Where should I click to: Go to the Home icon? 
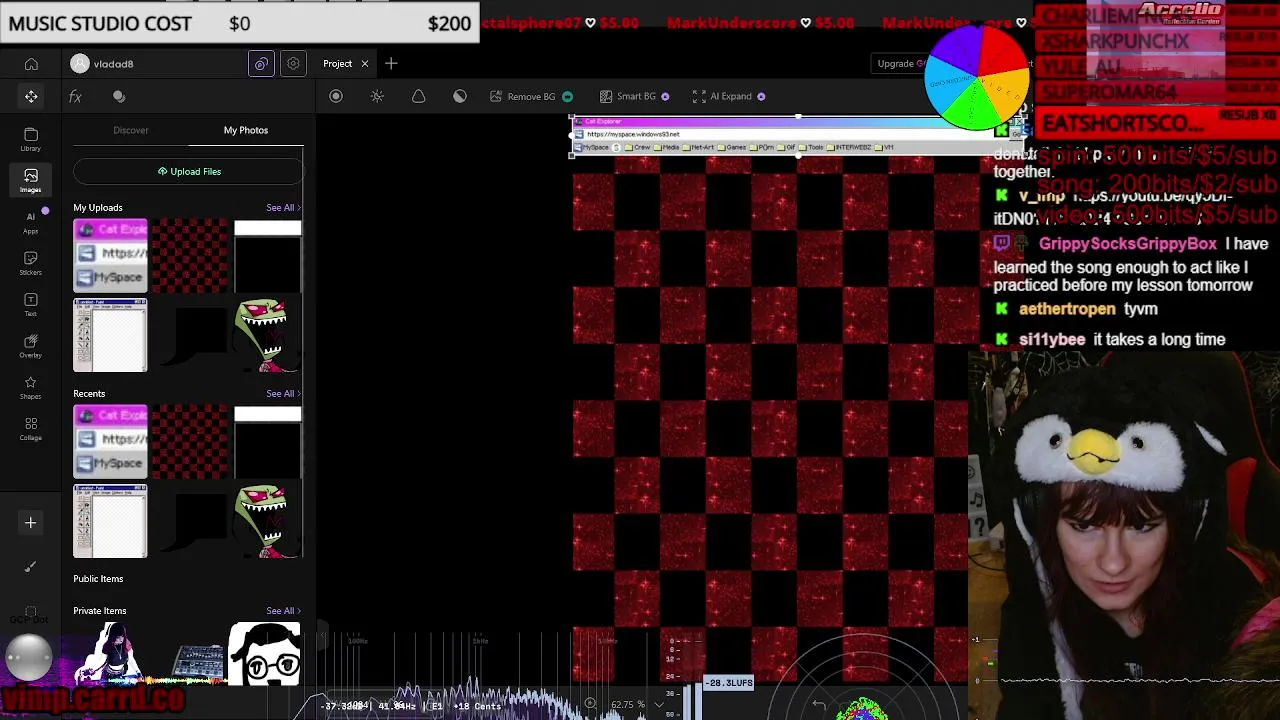[31, 64]
